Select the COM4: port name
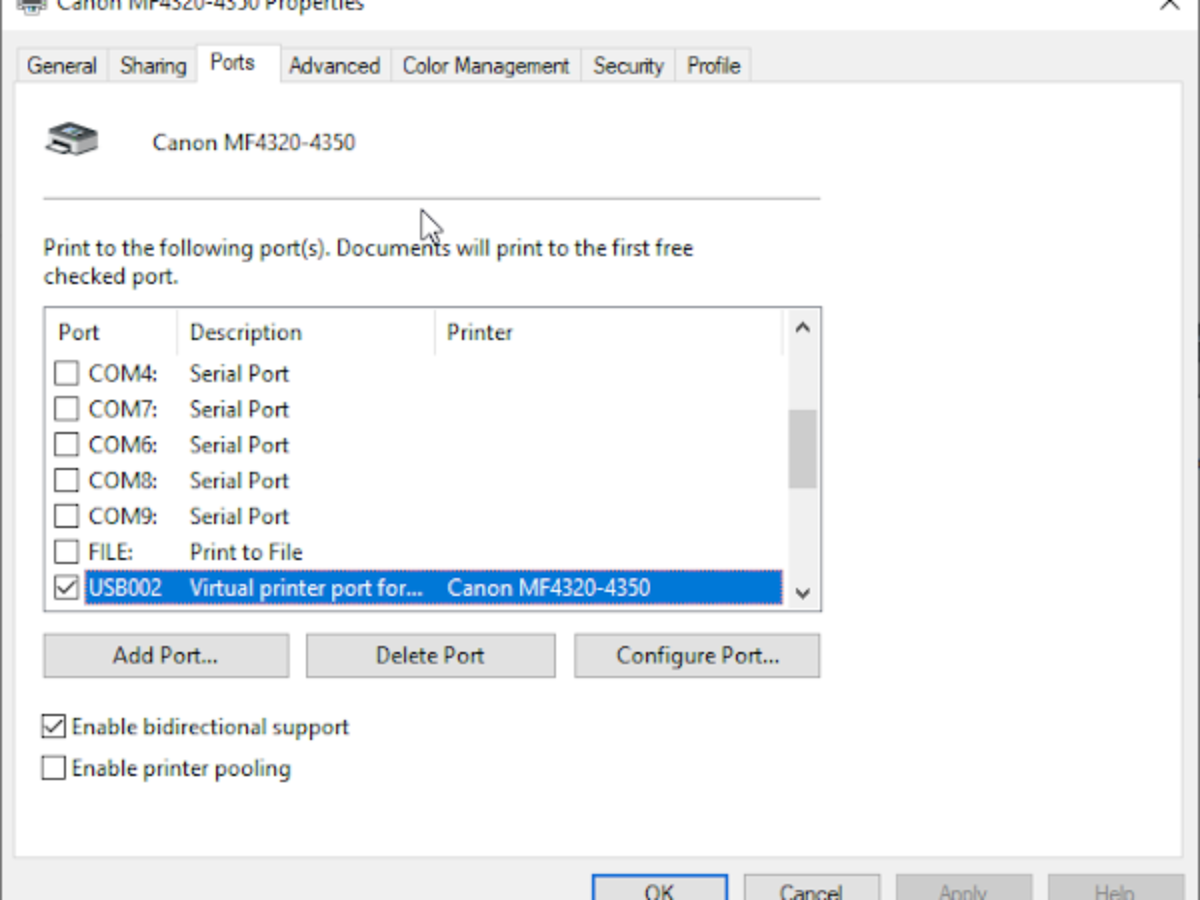1200x900 pixels. 123,374
